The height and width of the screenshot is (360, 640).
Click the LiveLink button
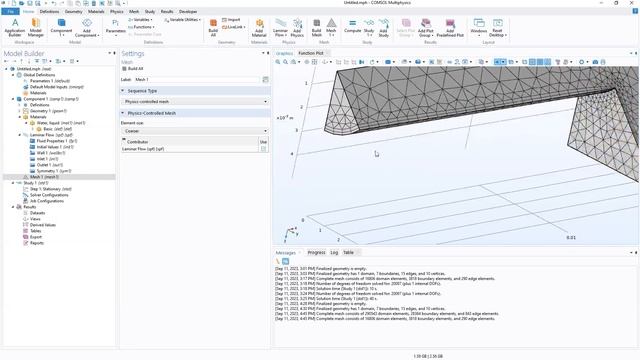click(233, 27)
